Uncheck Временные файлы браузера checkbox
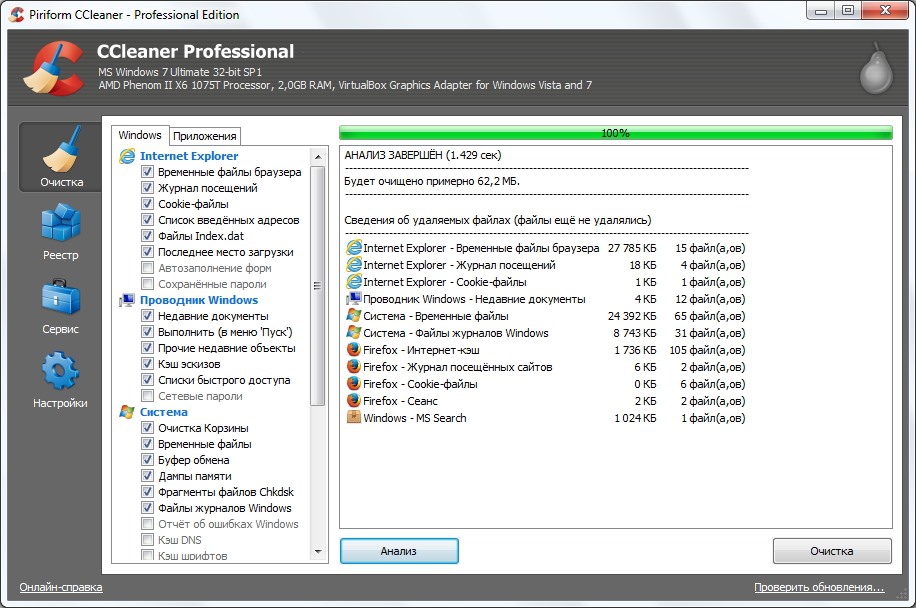This screenshot has height=608, width=916. click(148, 172)
